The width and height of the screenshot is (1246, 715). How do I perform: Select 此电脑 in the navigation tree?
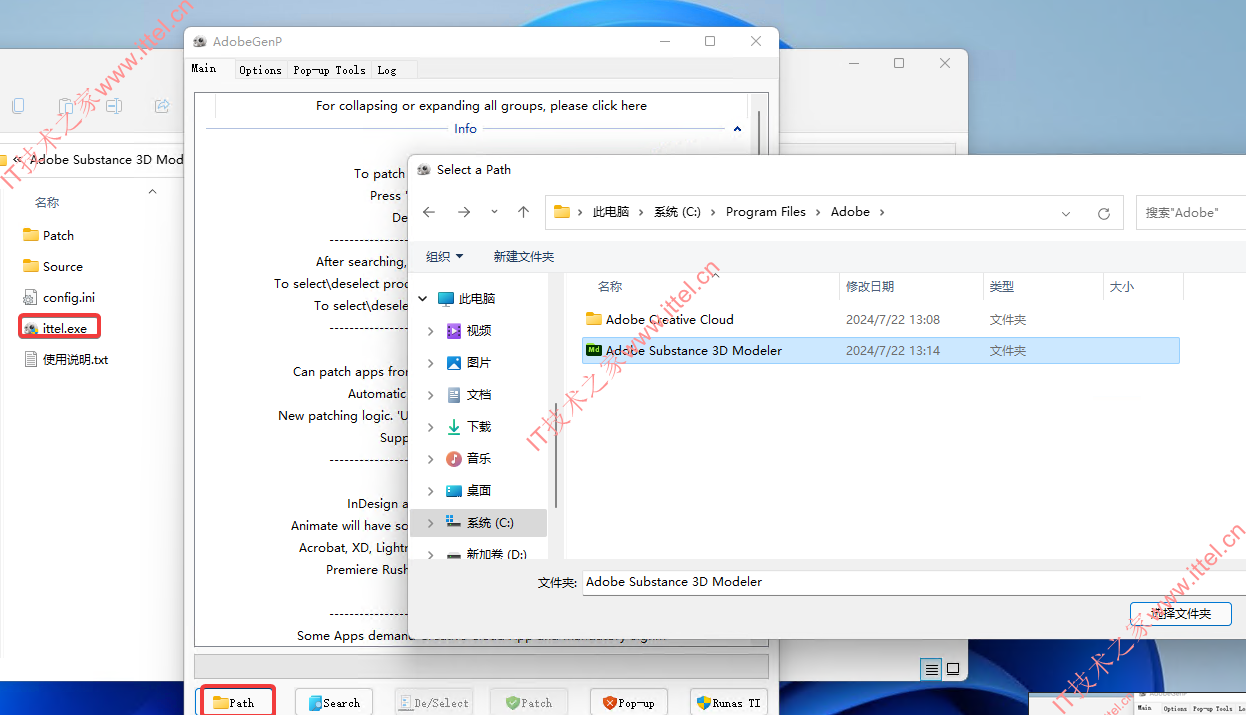click(x=477, y=298)
